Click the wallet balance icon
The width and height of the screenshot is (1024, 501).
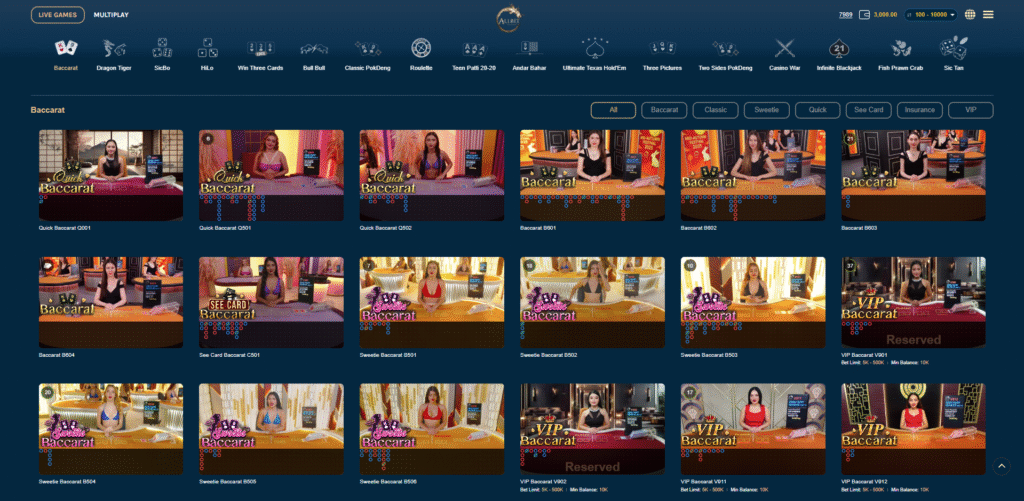pos(865,15)
